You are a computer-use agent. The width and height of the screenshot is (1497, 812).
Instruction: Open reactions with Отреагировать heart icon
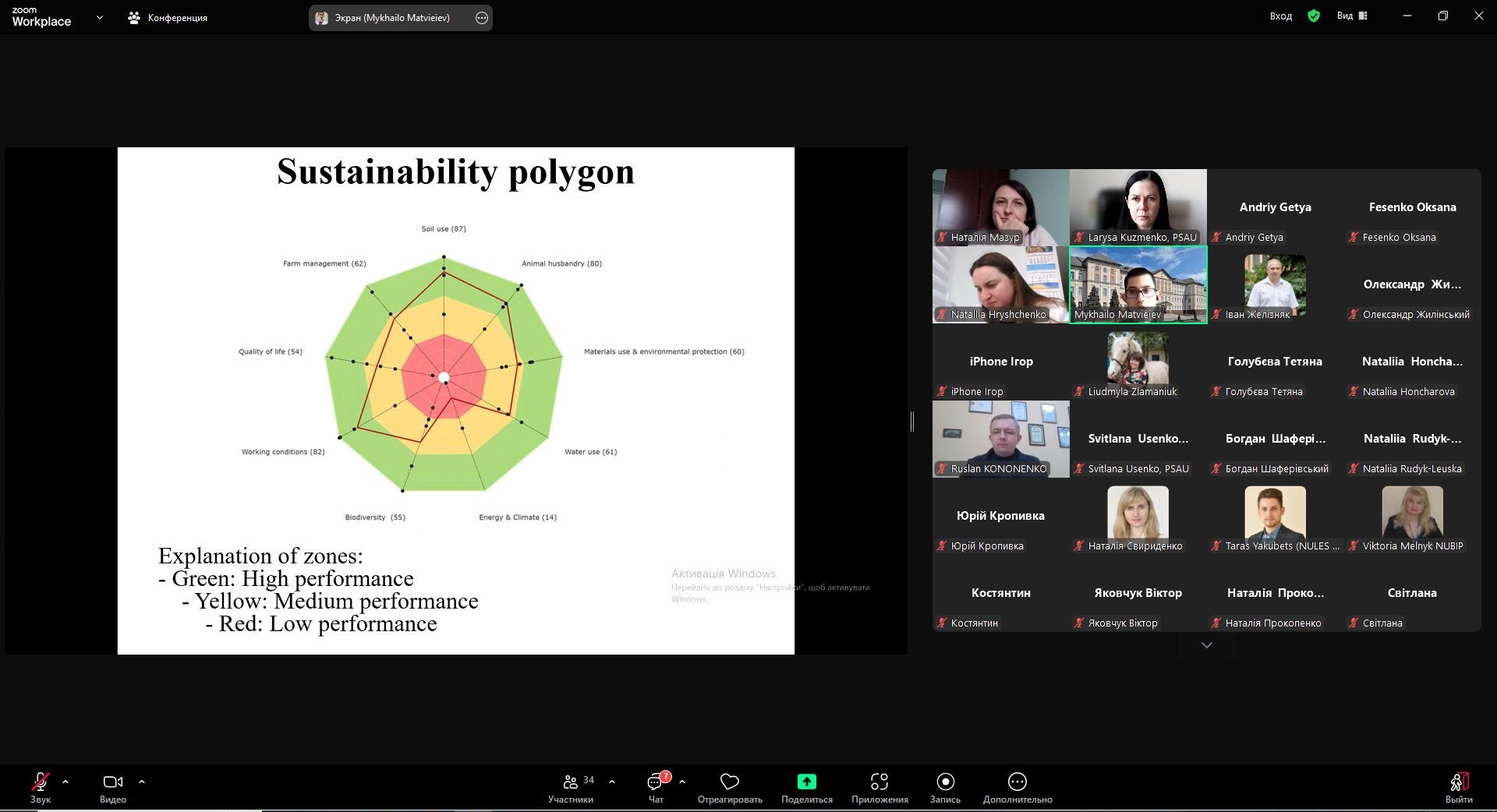730,787
